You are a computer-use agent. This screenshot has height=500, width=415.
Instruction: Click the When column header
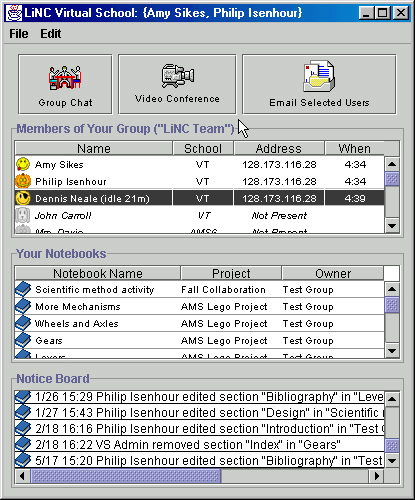(354, 148)
